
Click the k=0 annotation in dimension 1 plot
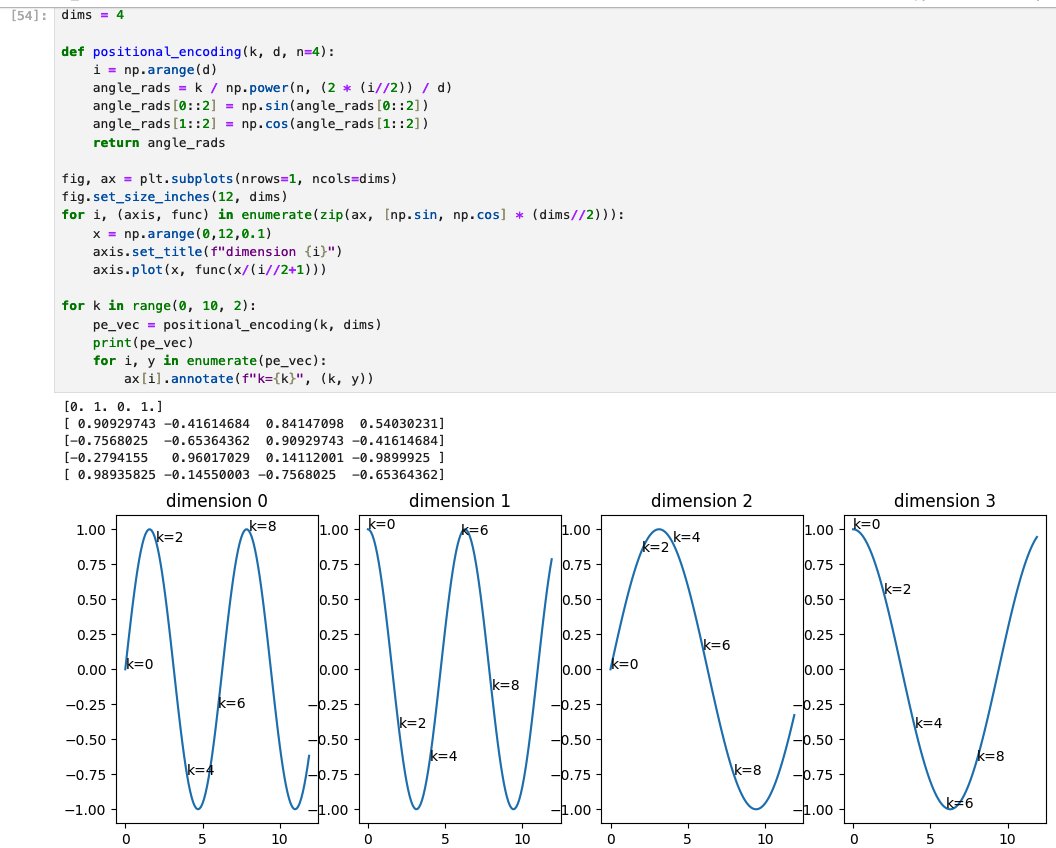pos(382,524)
